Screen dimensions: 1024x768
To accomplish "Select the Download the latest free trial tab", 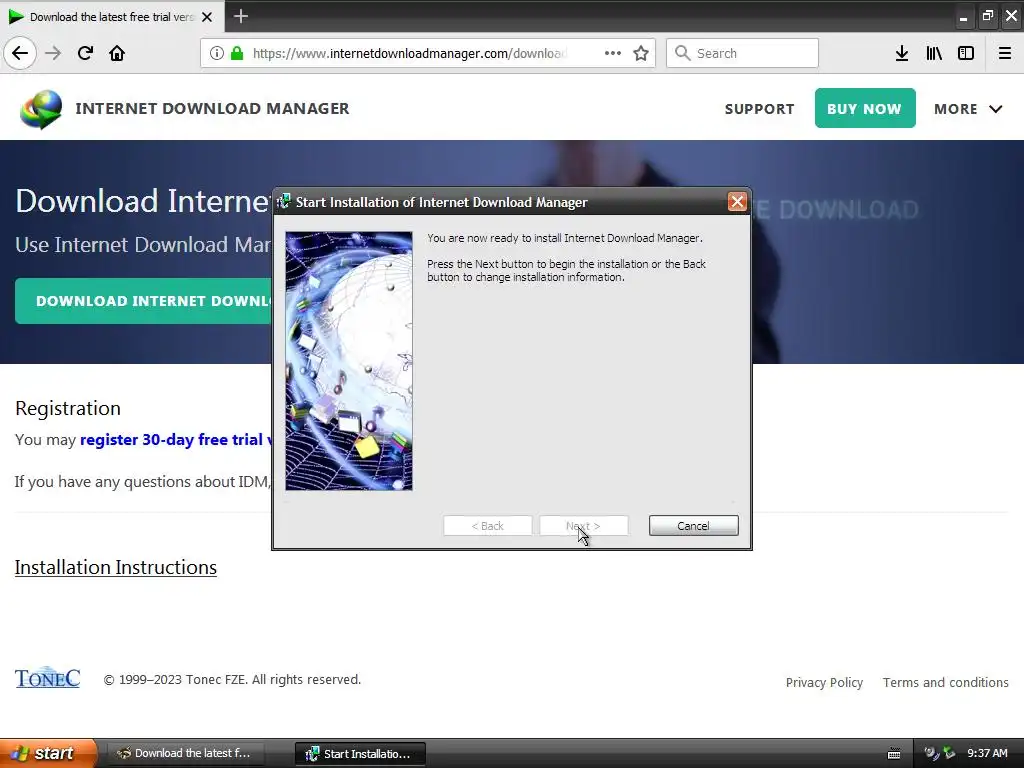I will 112,16.
